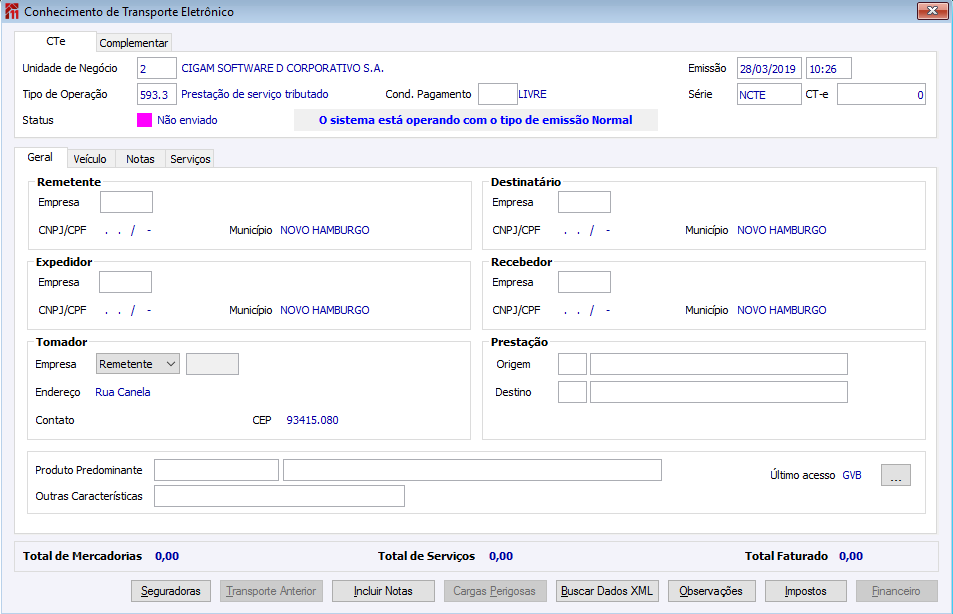This screenshot has width=953, height=614.
Task: Click the Remetente Empresa field
Action: [126, 202]
